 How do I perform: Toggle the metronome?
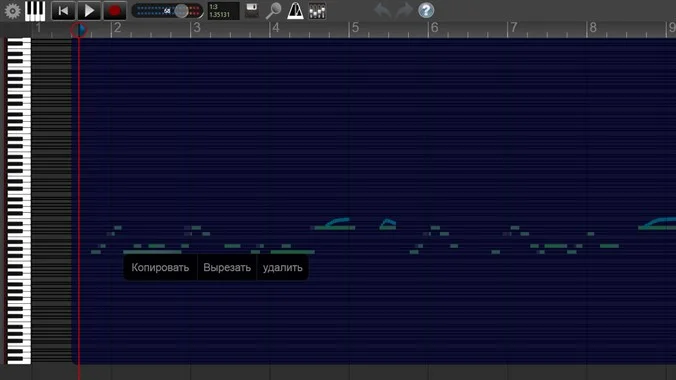(x=295, y=11)
